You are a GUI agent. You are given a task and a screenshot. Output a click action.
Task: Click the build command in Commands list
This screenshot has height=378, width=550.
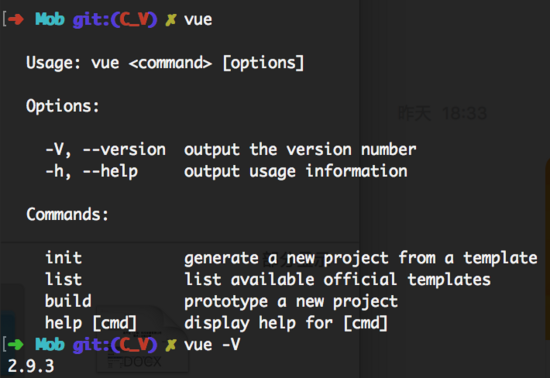click(68, 301)
